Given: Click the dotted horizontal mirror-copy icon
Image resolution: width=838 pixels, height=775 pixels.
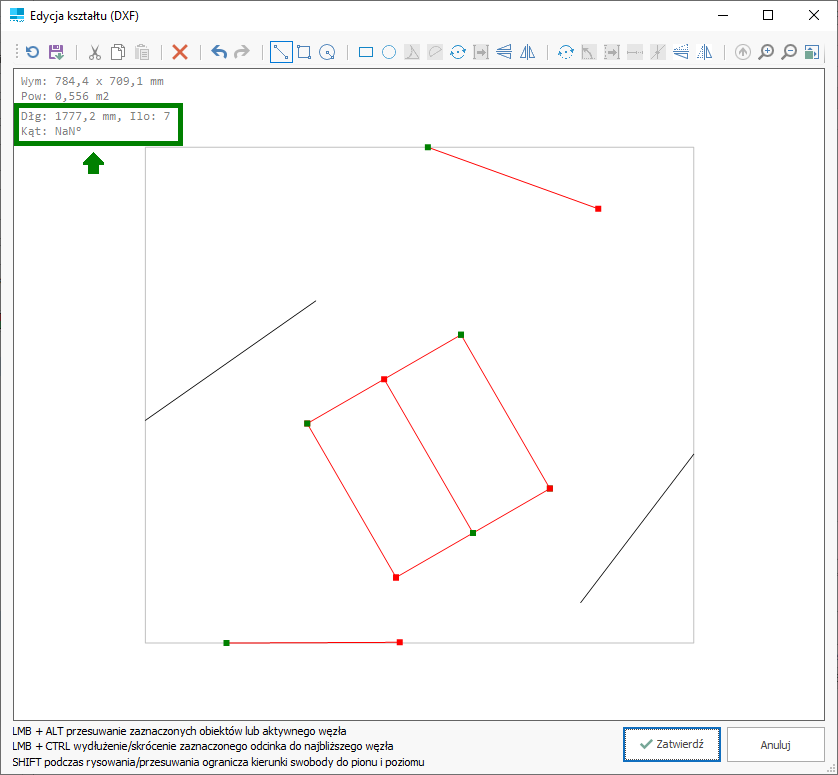Looking at the screenshot, I should pos(705,52).
